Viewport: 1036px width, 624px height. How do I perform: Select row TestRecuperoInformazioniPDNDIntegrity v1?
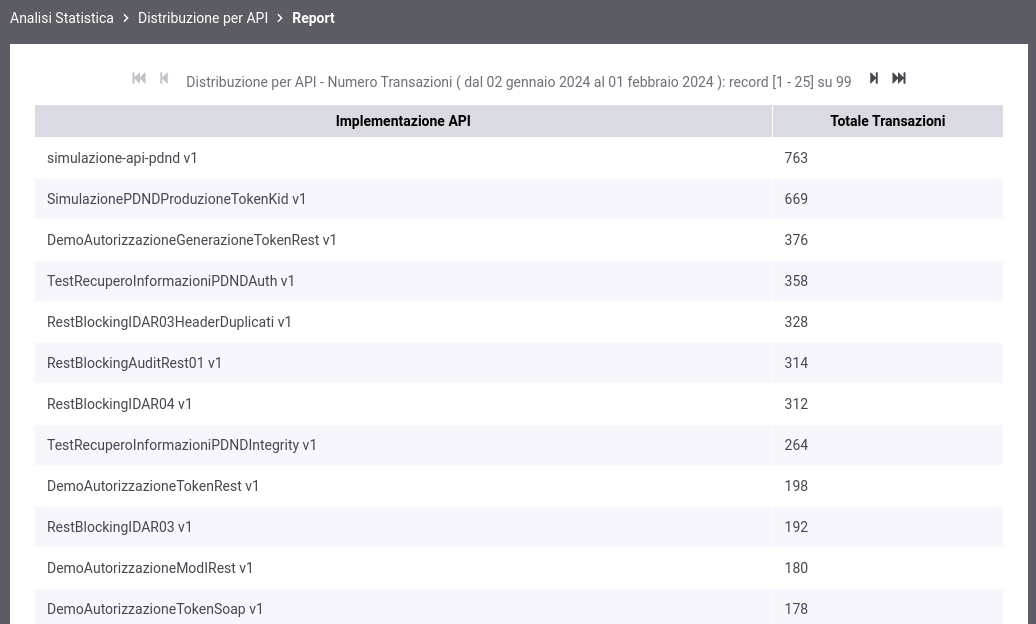[519, 445]
